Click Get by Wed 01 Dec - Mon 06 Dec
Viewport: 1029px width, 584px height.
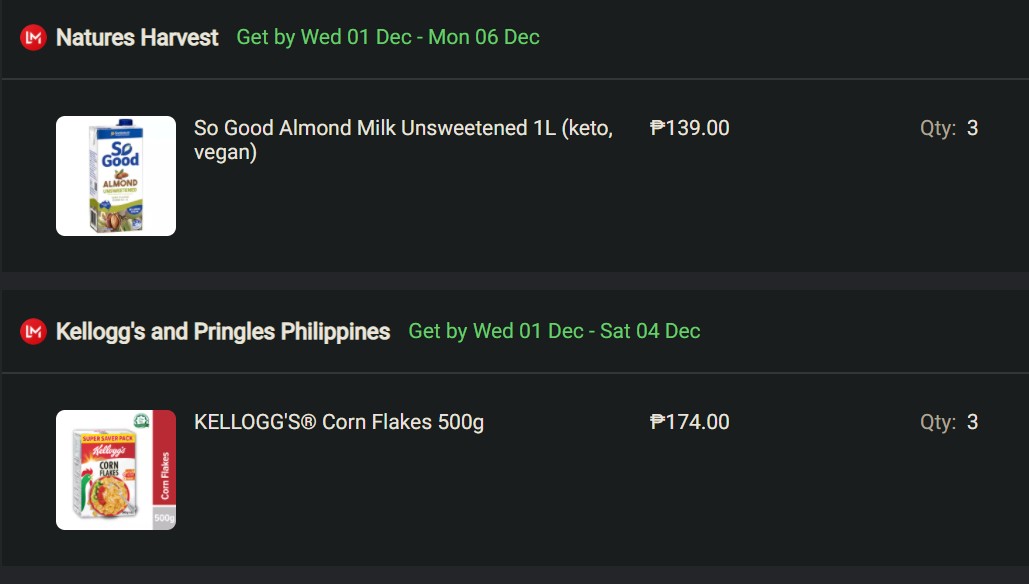tap(388, 38)
